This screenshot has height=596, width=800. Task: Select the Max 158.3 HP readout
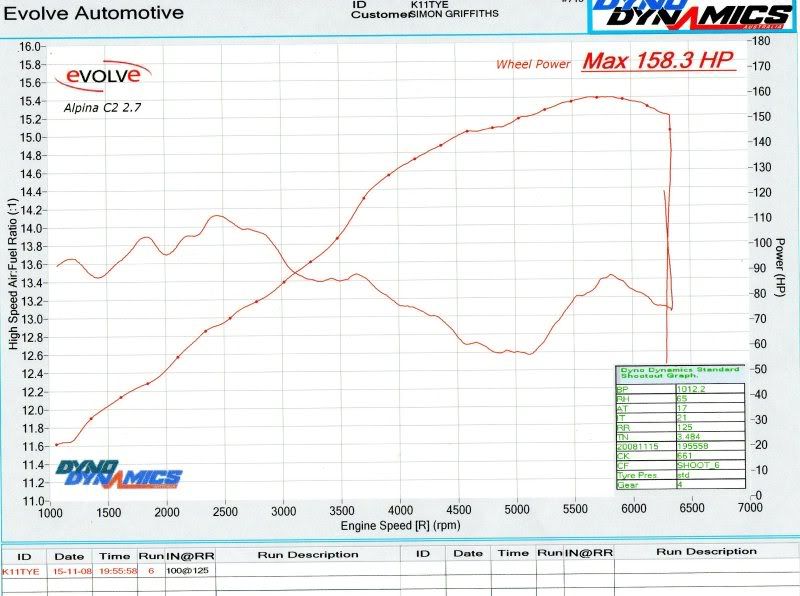click(x=660, y=62)
